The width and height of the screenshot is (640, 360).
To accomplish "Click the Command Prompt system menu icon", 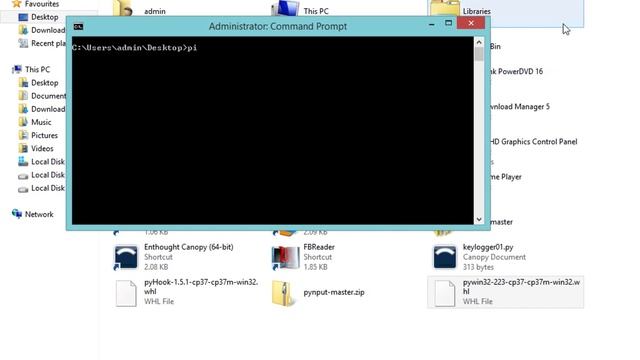I will [78, 27].
